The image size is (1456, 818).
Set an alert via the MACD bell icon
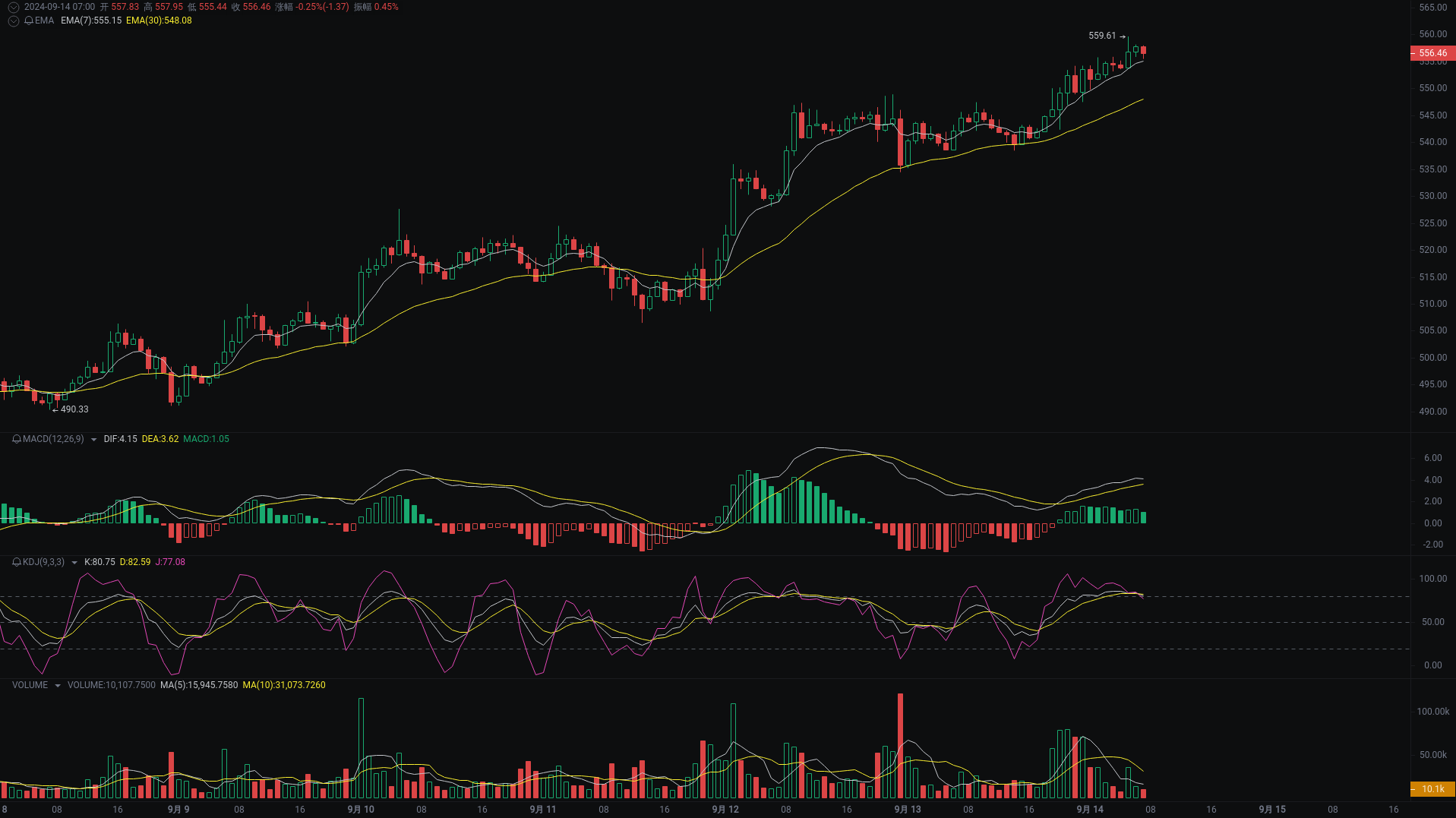coord(15,439)
